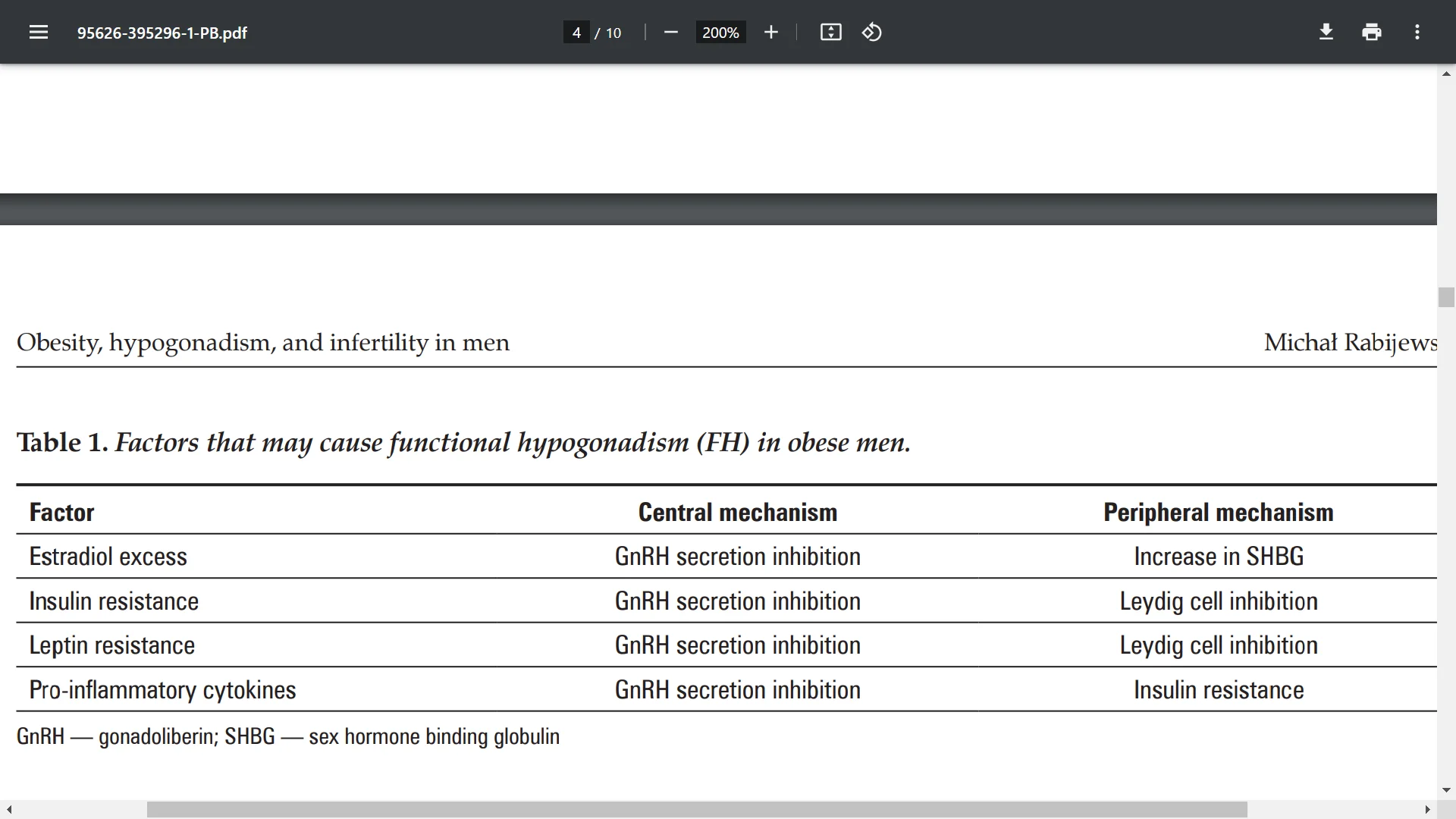The image size is (1456, 819).
Task: Click the total page count '/ 10'
Action: pos(608,33)
